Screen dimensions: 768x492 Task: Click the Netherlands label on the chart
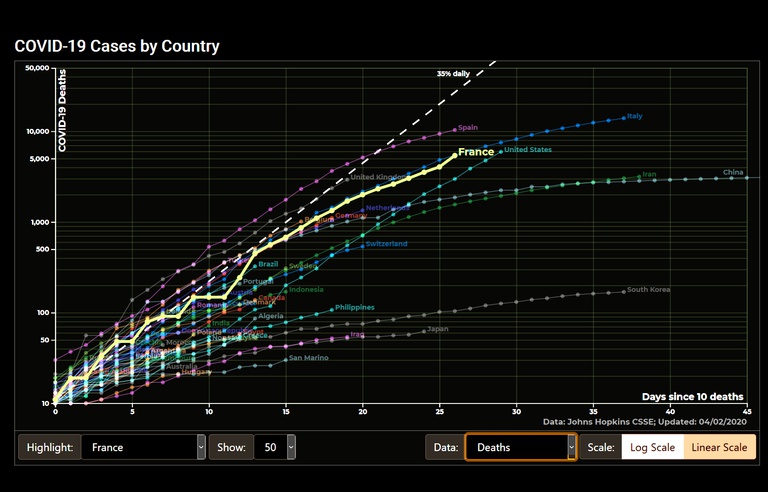pos(386,208)
